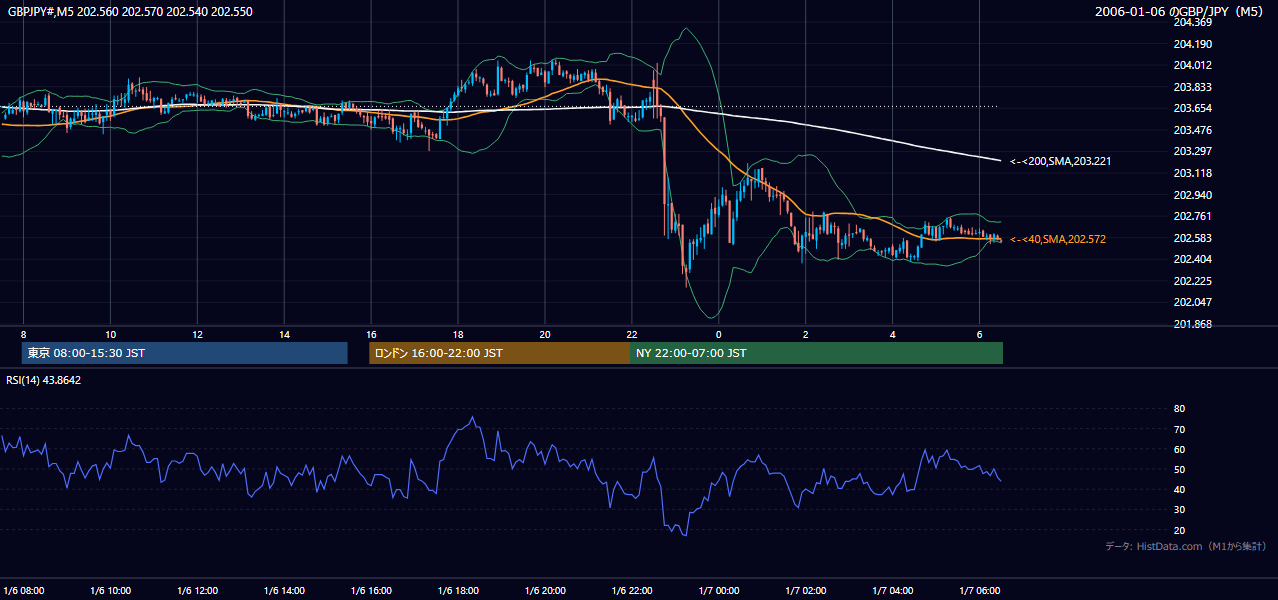Click price level 203.654 on the axis

(1192, 108)
